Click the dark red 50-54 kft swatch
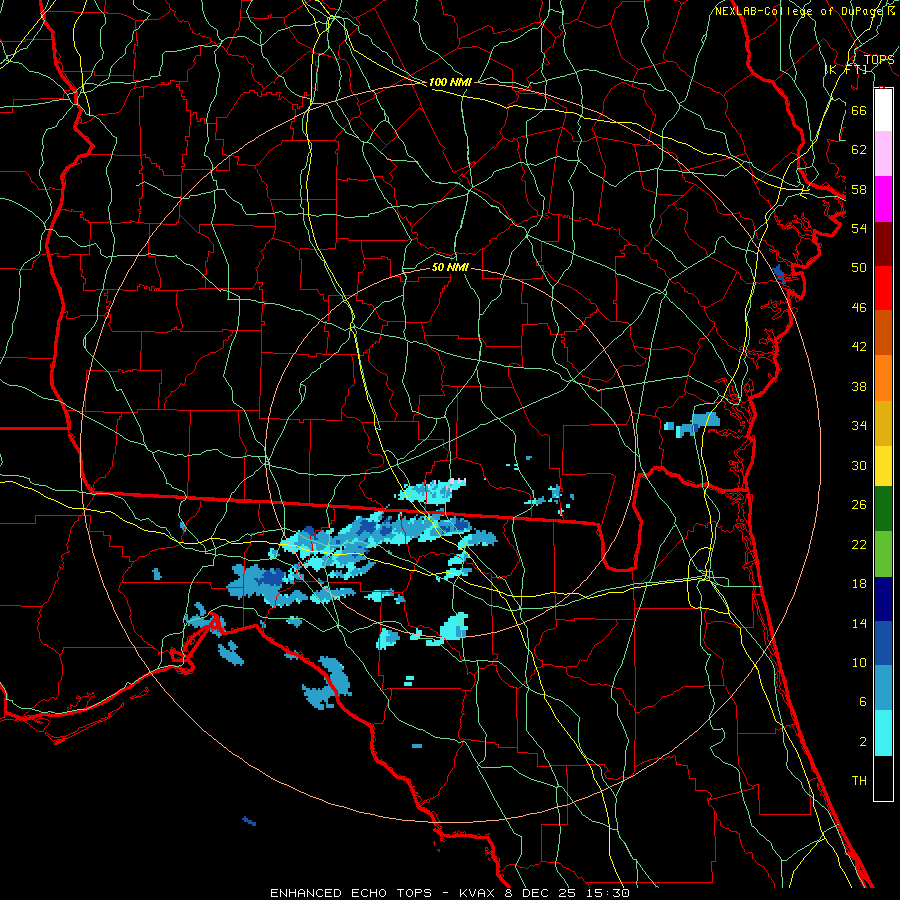This screenshot has width=900, height=900. (883, 245)
